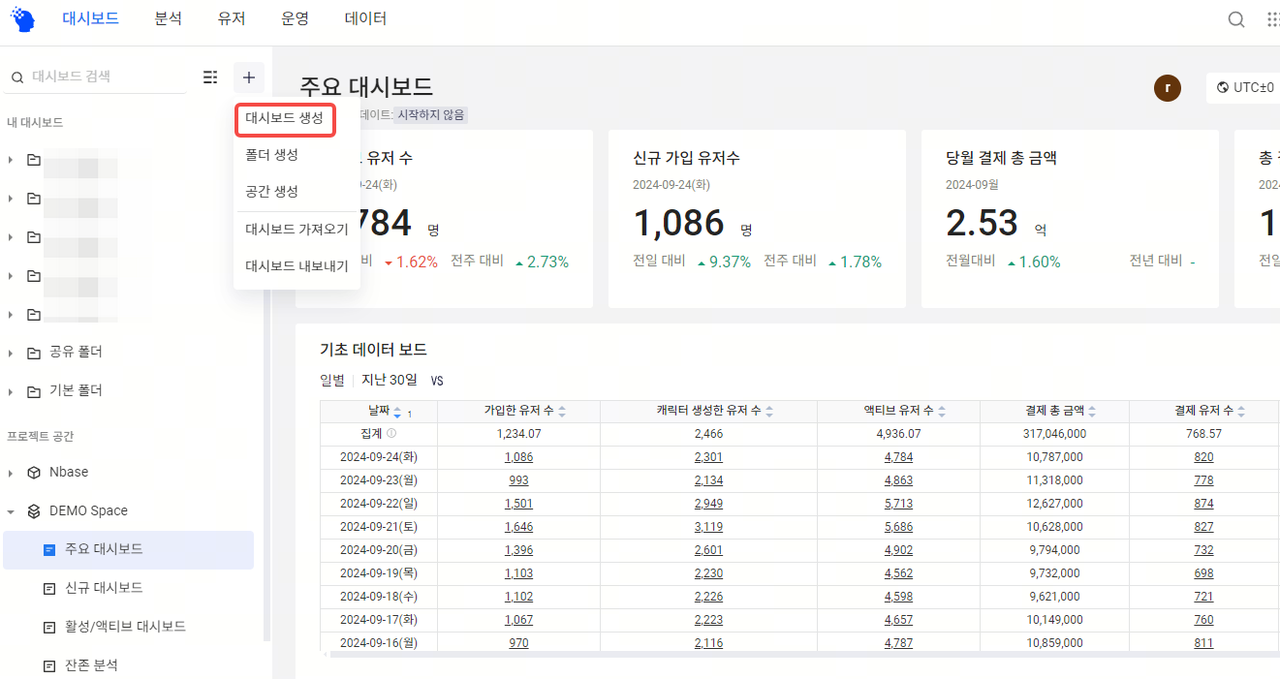Click the 신규 대시보드 dashboard icon
The height and width of the screenshot is (679, 1280).
coord(49,588)
